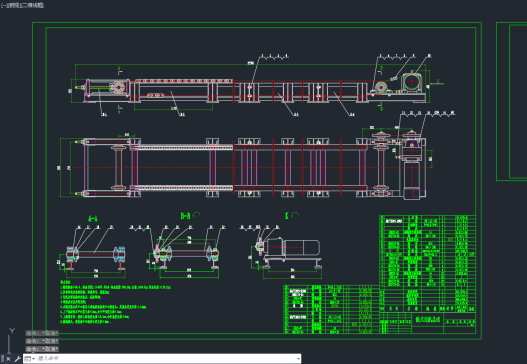Select the gear reducer in the elevation view

[412, 82]
